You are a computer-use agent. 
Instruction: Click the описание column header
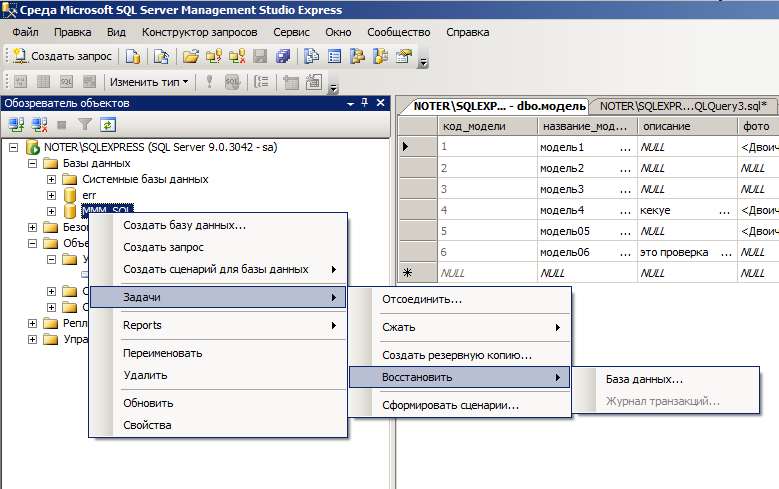(687, 126)
